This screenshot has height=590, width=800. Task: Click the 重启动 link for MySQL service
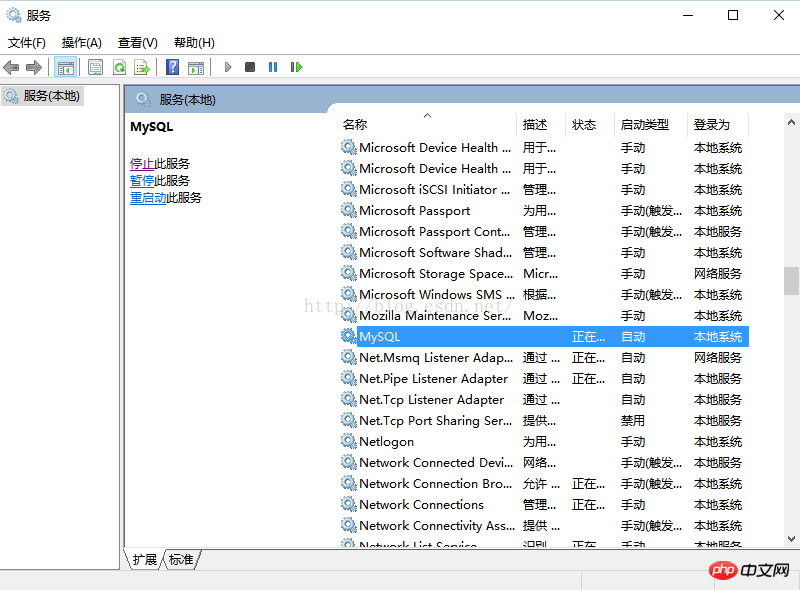pyautogui.click(x=148, y=198)
